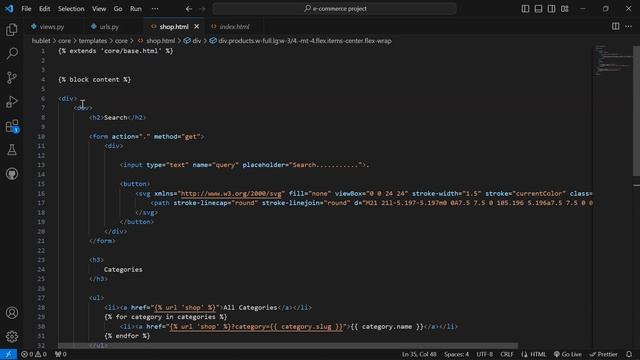Click 'All Categories' text on line 28
This screenshot has width=640, height=360.
pos(250,307)
